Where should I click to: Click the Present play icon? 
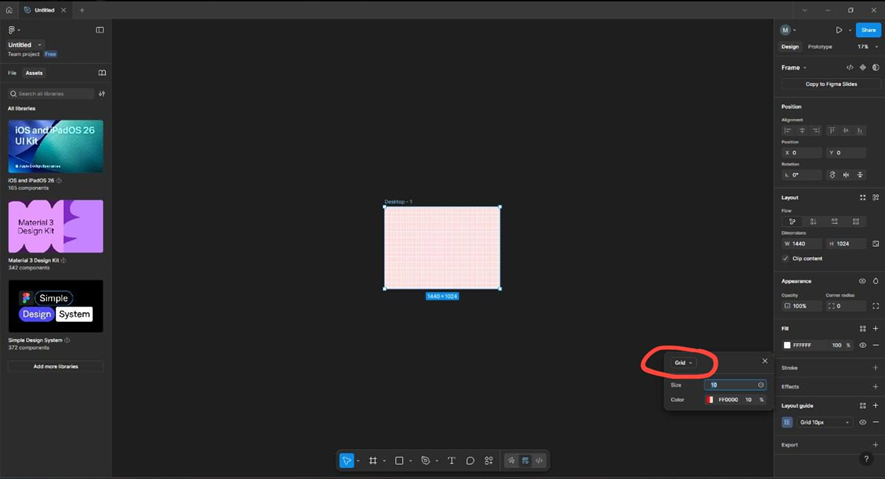point(839,30)
